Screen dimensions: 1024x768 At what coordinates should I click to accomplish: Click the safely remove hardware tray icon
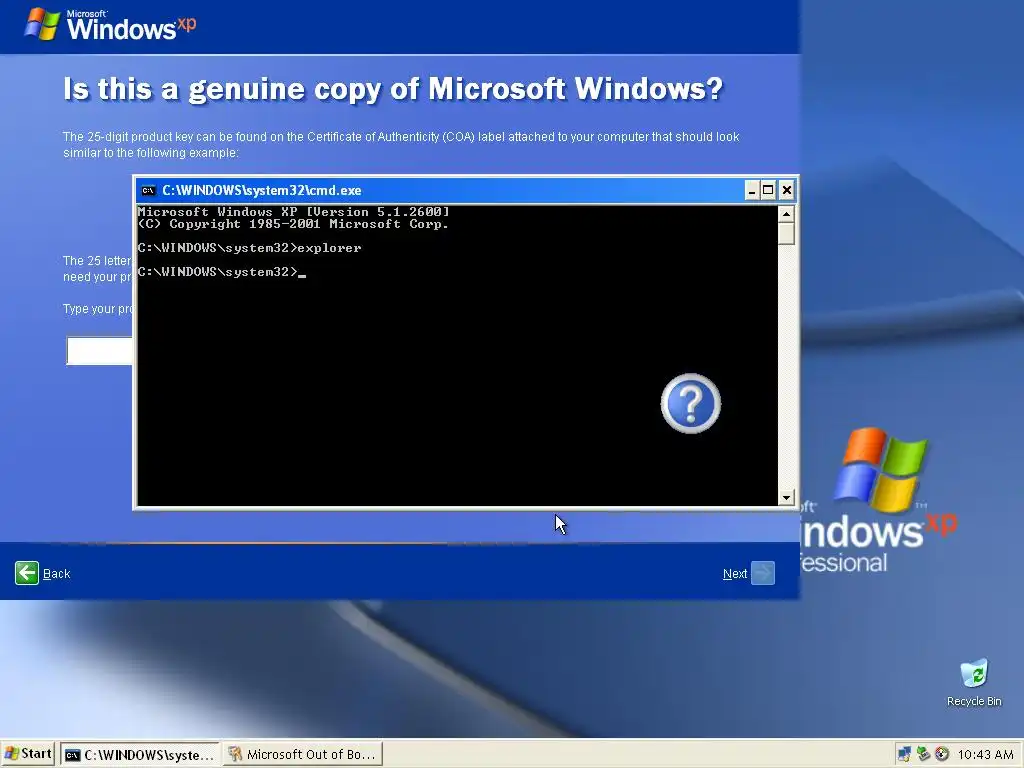[x=923, y=754]
